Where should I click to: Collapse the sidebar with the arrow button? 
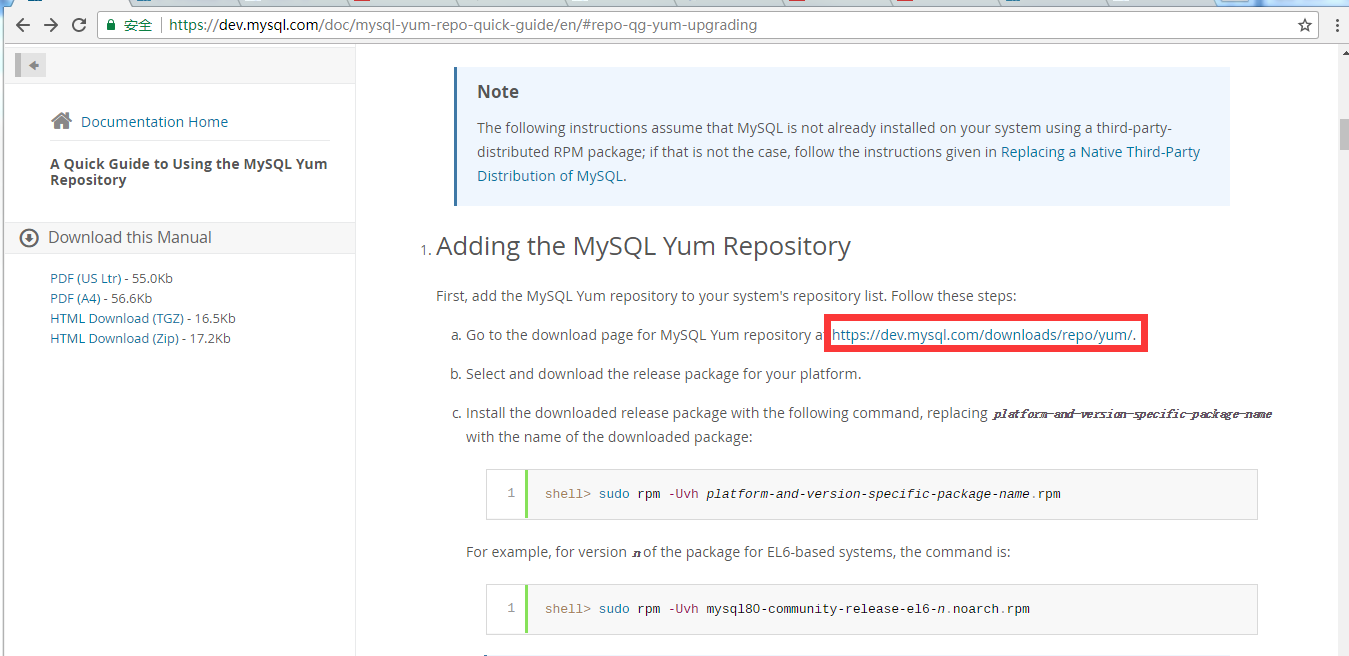31,65
